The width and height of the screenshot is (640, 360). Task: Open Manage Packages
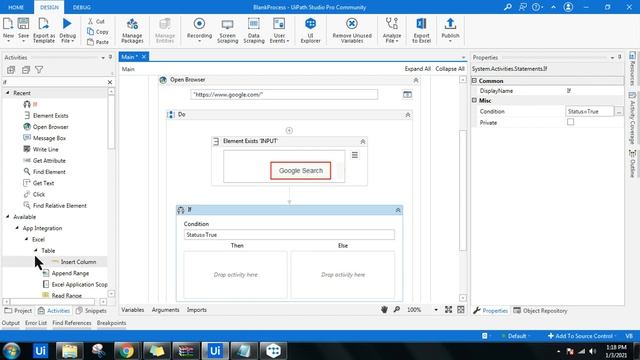(132, 30)
